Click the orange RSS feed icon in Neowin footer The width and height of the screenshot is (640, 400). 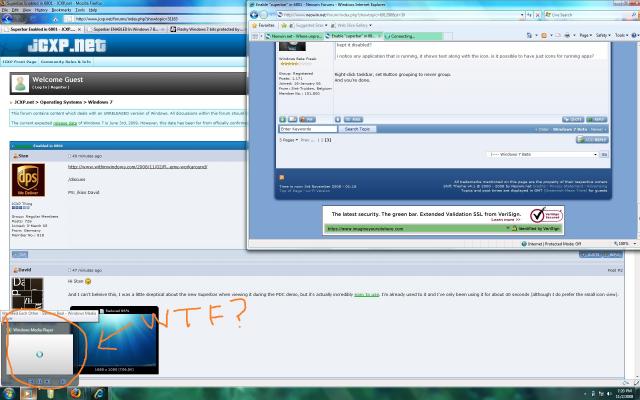pos(282,178)
